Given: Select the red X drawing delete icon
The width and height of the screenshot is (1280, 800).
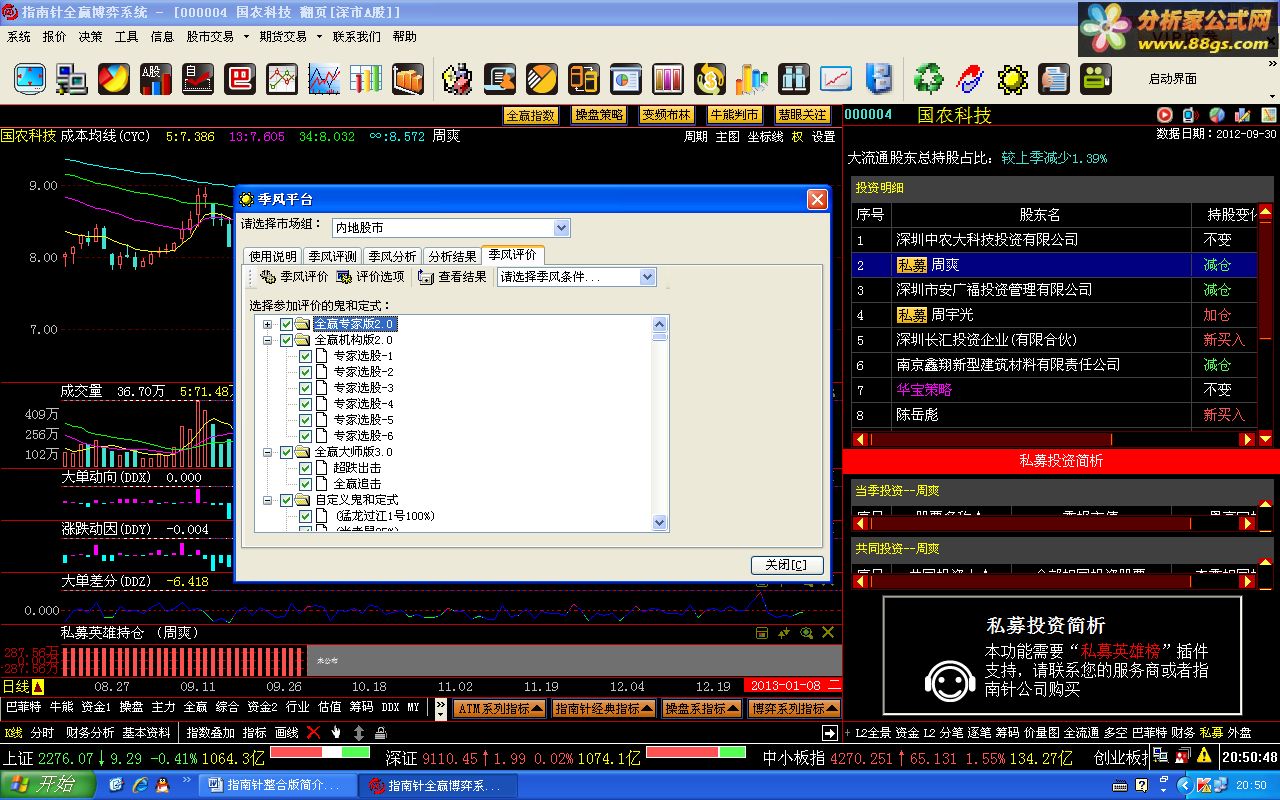Looking at the screenshot, I should click(313, 732).
